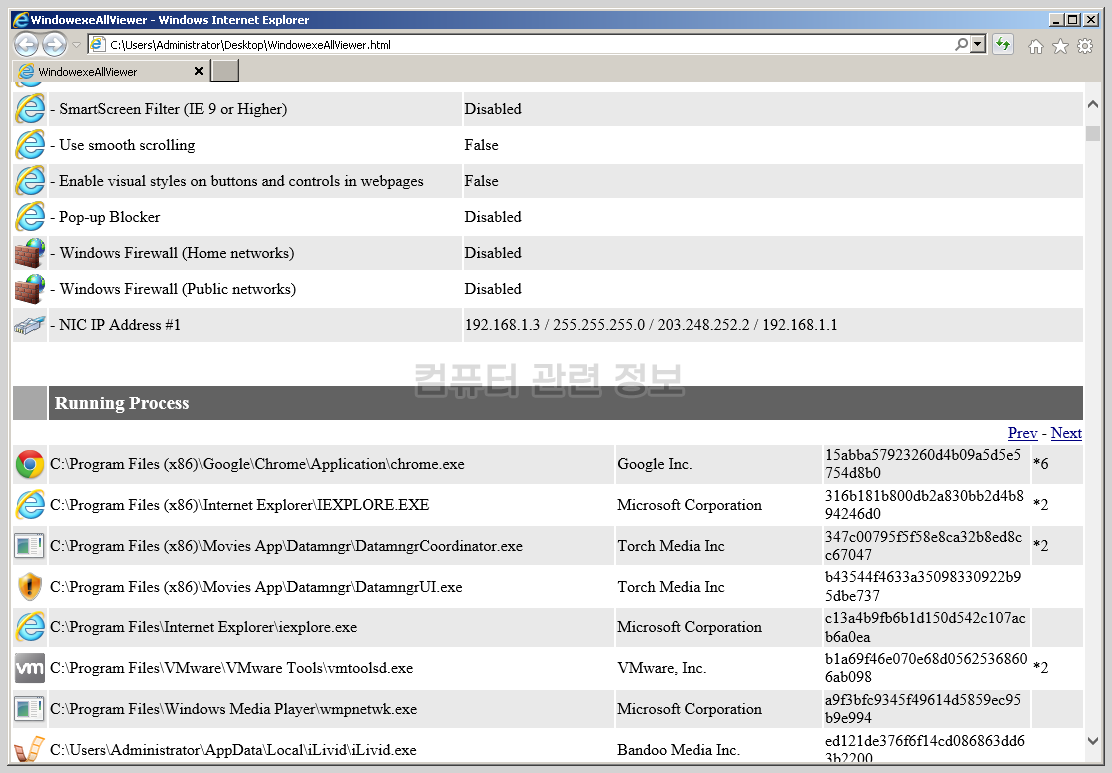This screenshot has height=773, width=1112.
Task: Open recent pages dropdown beside Forward button
Action: coord(76,45)
